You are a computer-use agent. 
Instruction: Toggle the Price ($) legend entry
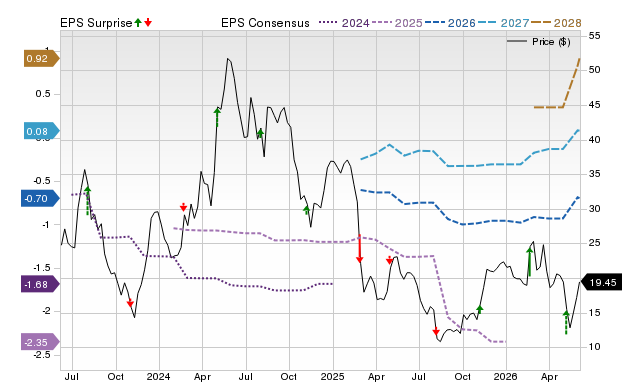click(x=538, y=42)
